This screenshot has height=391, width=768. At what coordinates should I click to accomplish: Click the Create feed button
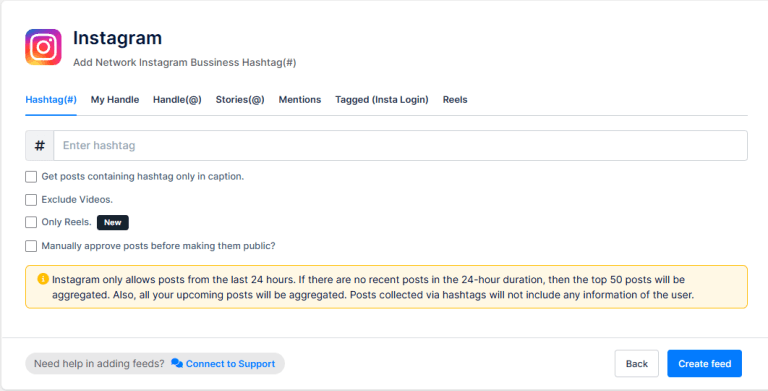pyautogui.click(x=704, y=364)
